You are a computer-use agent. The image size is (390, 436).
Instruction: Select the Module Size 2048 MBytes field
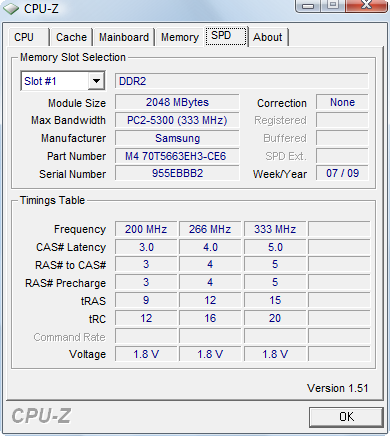[177, 102]
